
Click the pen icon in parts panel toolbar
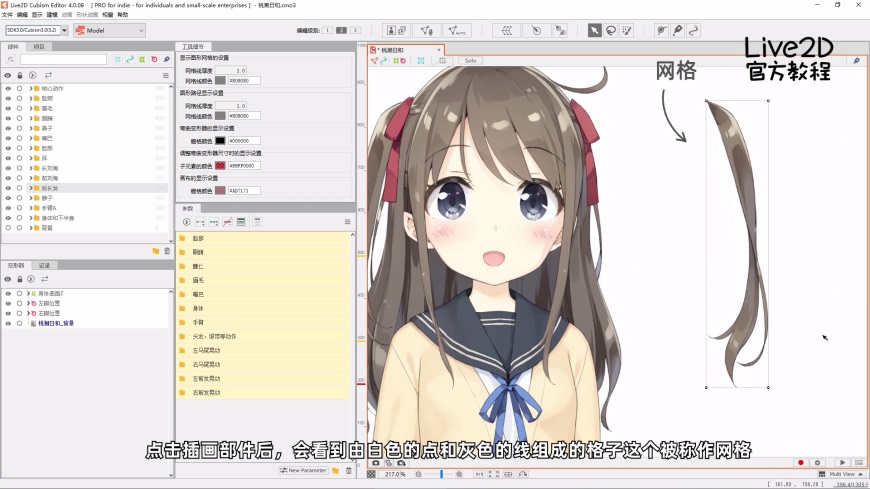pos(166,59)
